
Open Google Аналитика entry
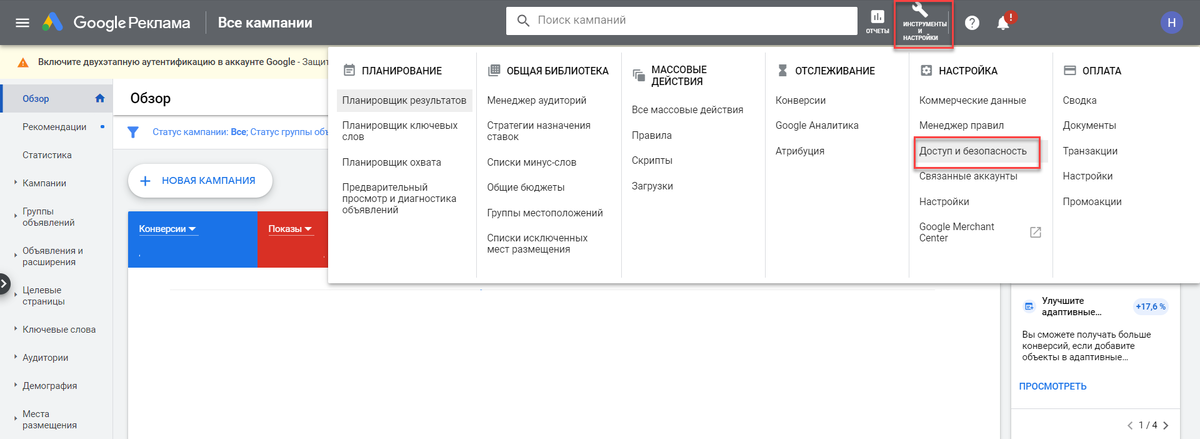point(817,125)
